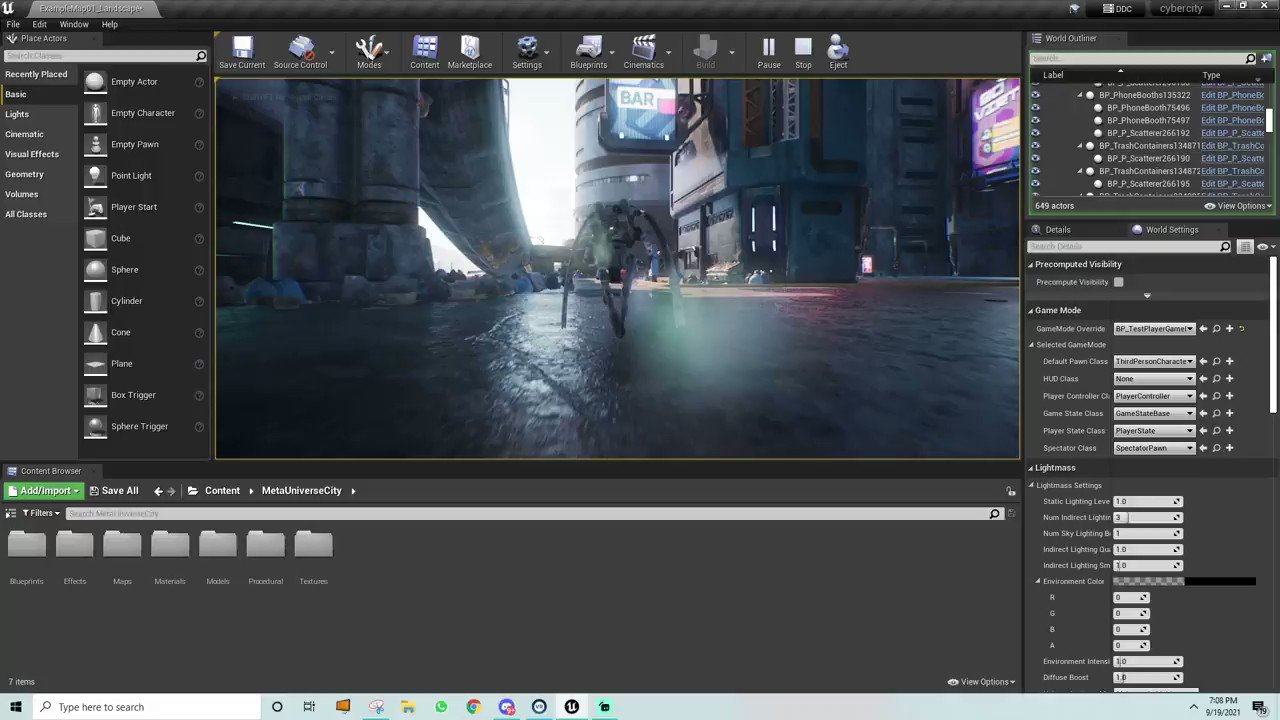Click the Environment Color swatch
Viewport: 1280px width, 720px height.
click(x=1184, y=581)
